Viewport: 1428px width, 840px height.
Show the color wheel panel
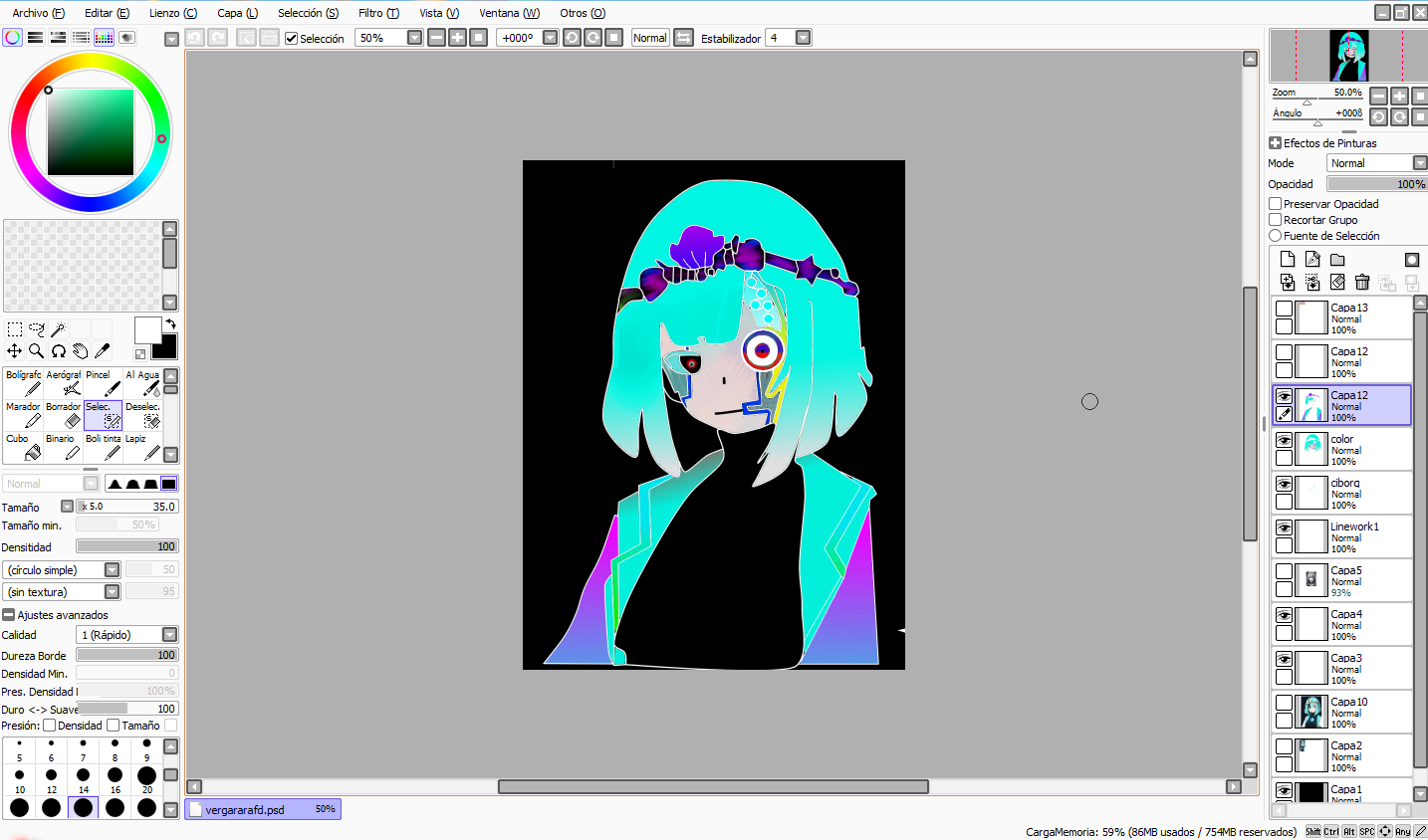coord(12,37)
